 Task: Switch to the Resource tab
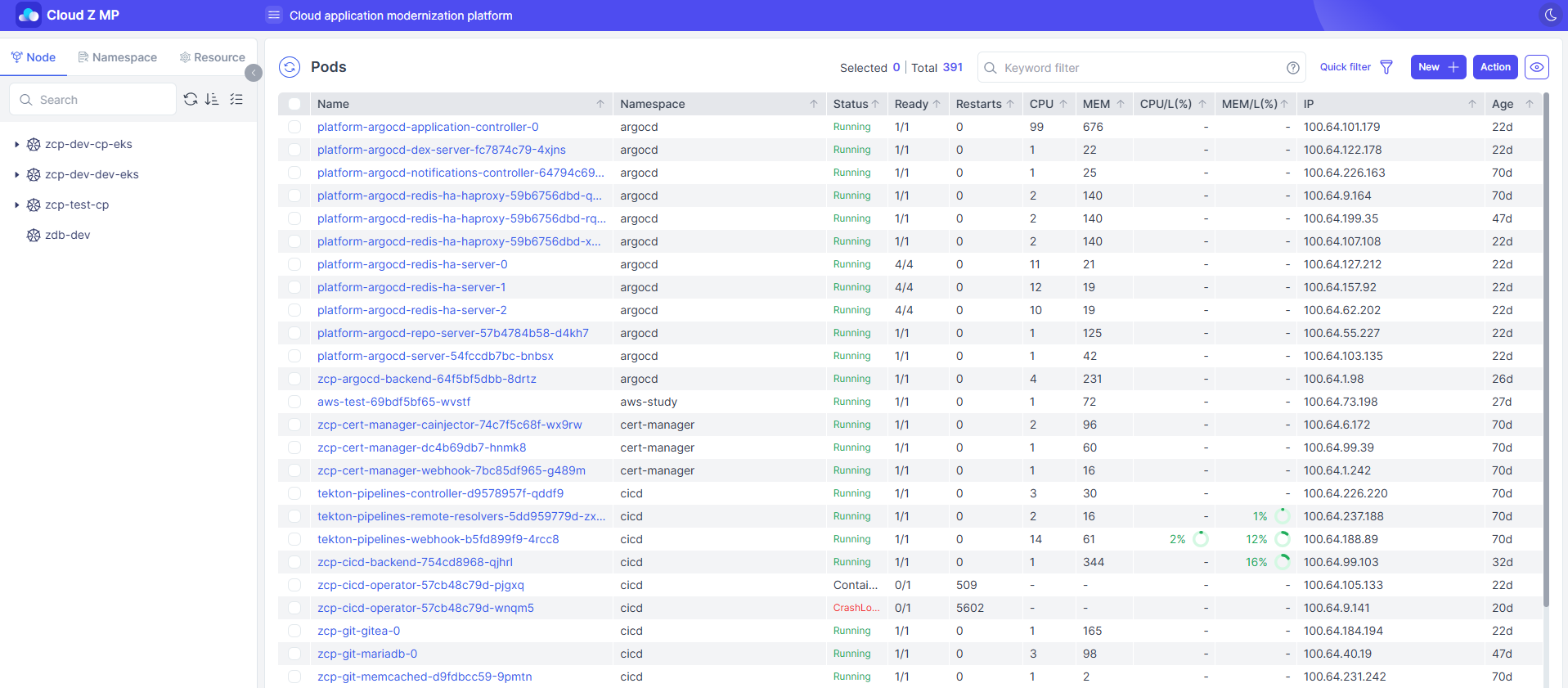point(212,57)
